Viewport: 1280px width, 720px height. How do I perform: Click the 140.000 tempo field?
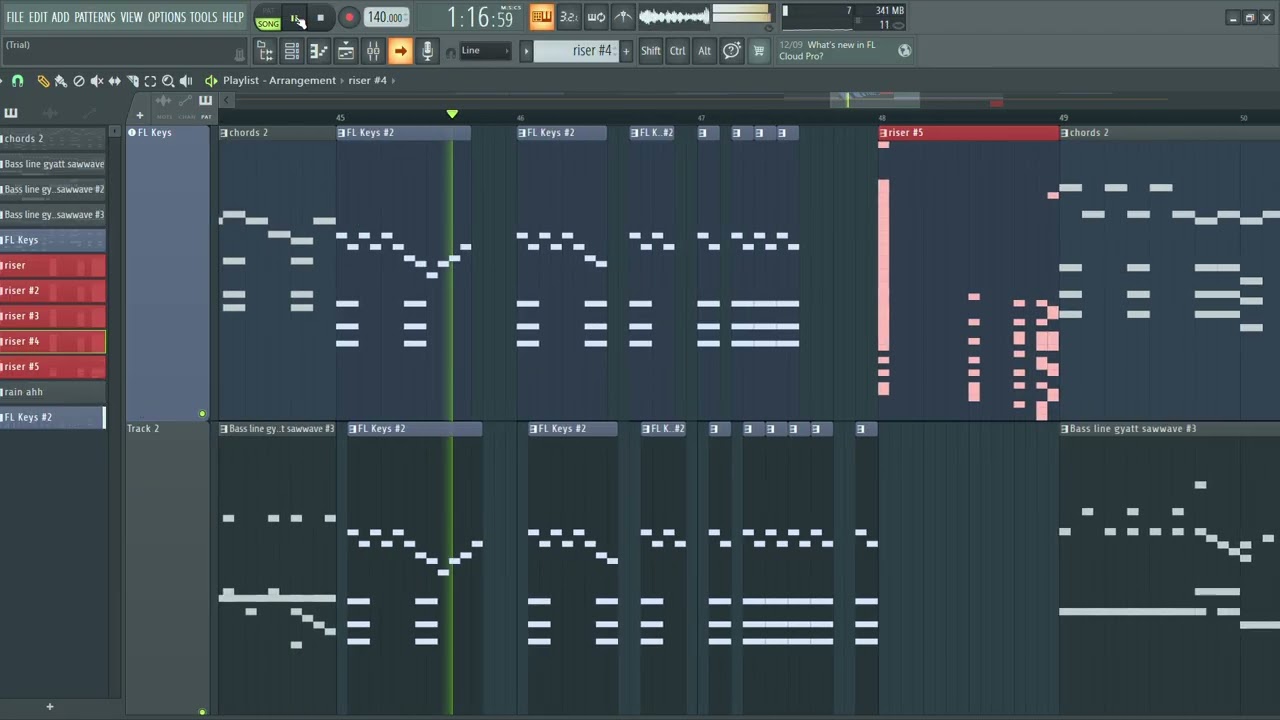point(385,17)
